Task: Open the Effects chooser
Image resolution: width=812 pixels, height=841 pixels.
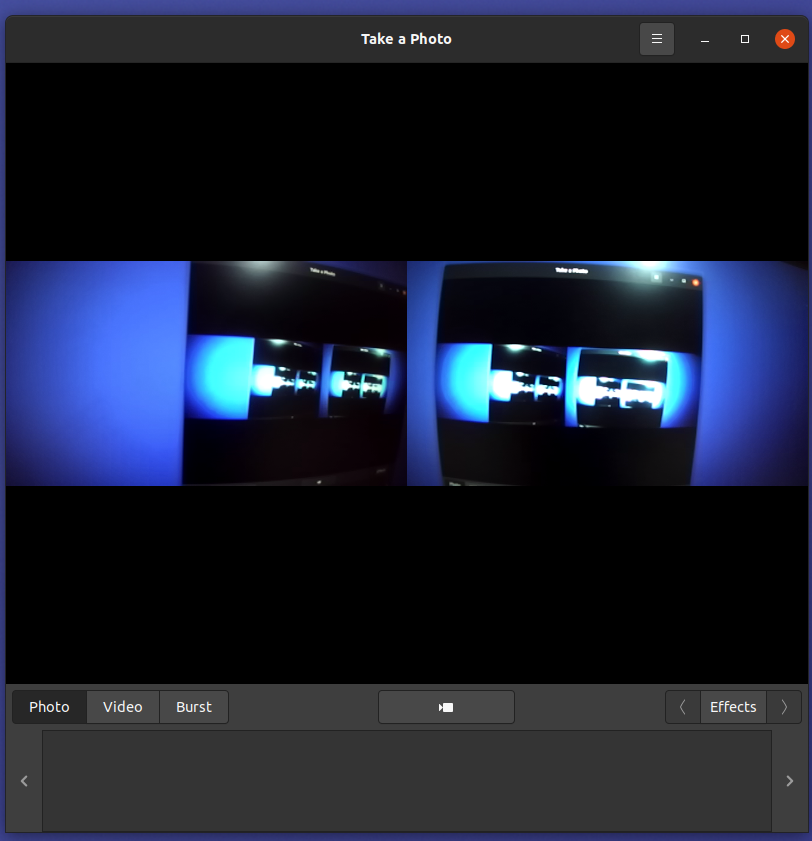Action: pyautogui.click(x=733, y=707)
